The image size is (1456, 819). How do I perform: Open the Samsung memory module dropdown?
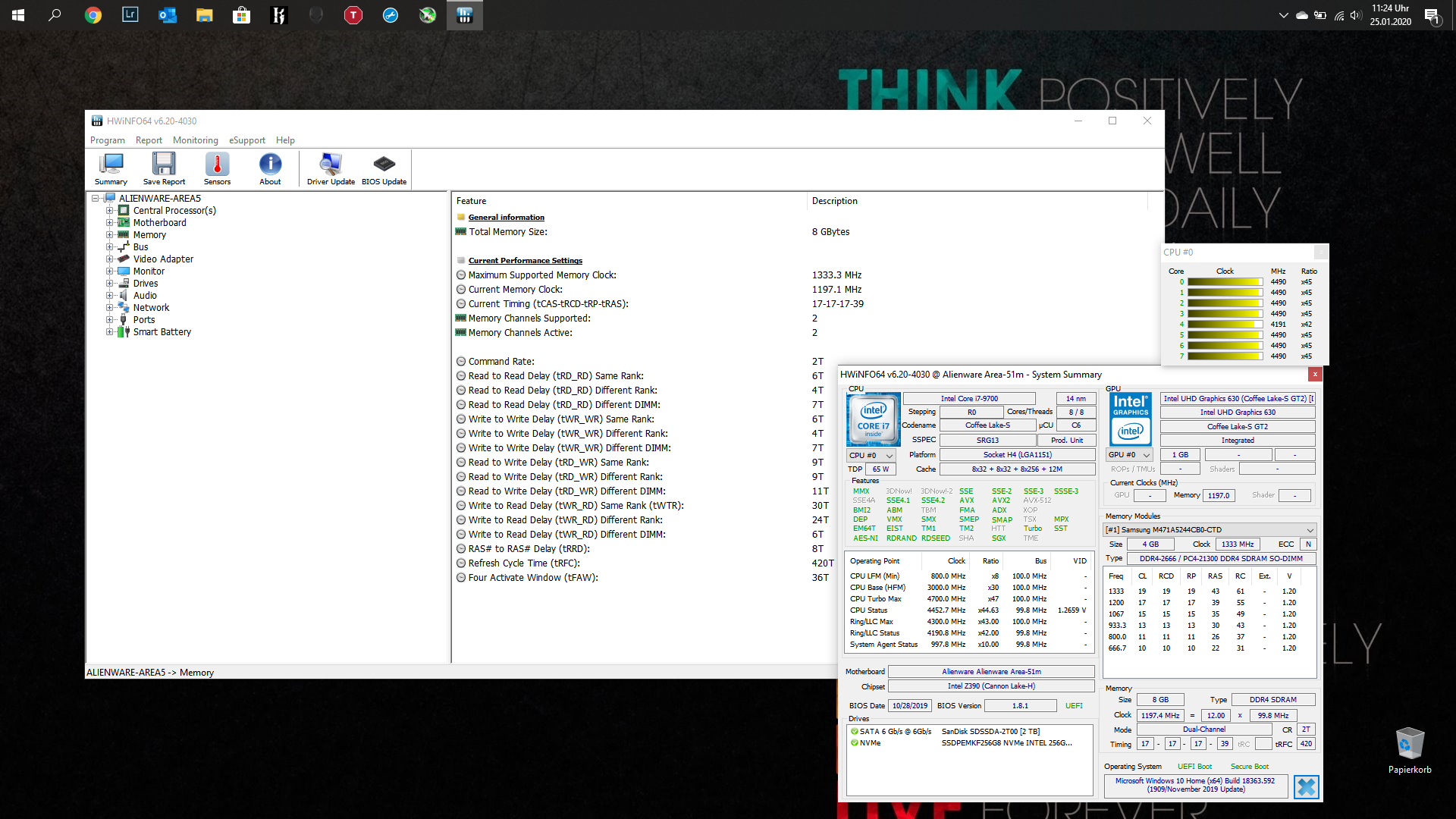tap(1209, 530)
